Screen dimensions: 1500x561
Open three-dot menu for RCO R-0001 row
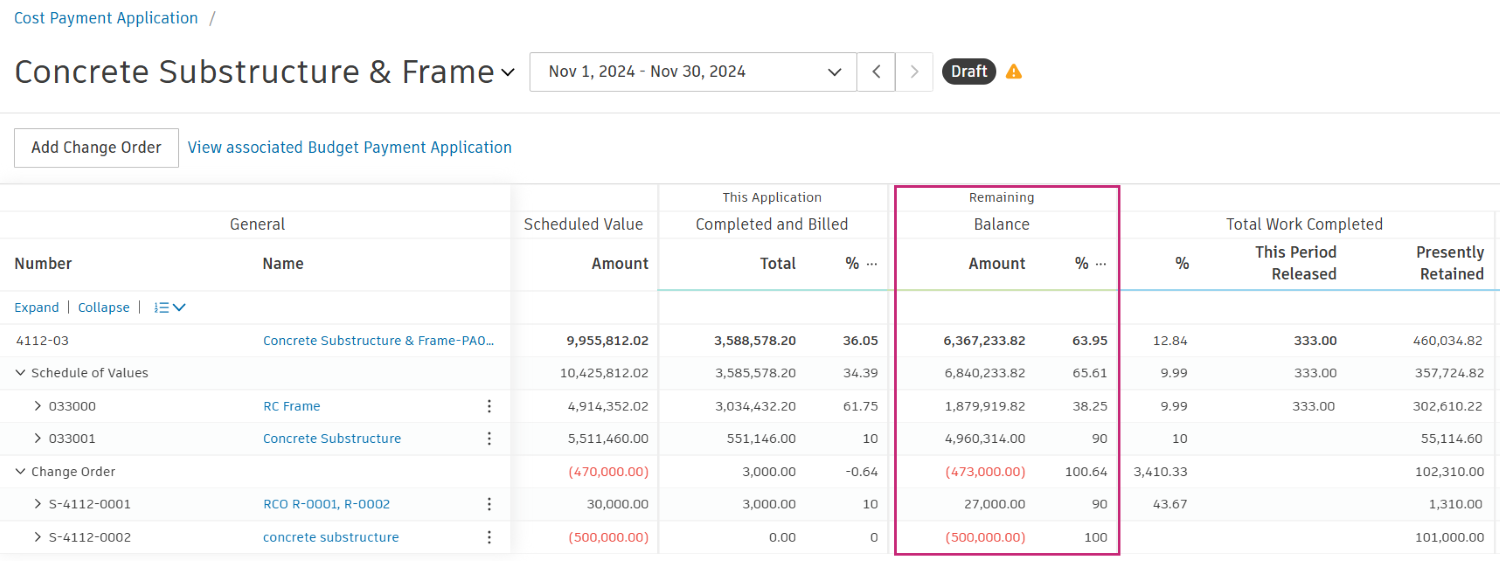[489, 504]
